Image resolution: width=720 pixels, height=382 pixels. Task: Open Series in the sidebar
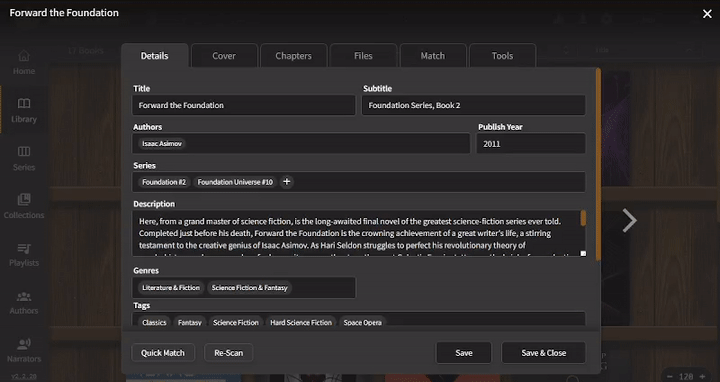[24, 159]
